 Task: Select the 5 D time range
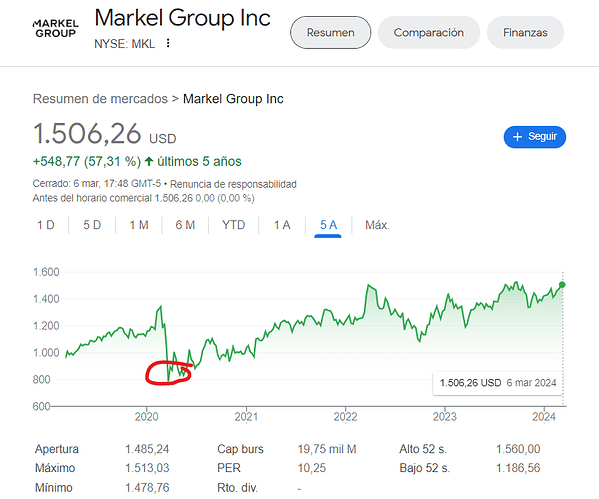point(92,225)
